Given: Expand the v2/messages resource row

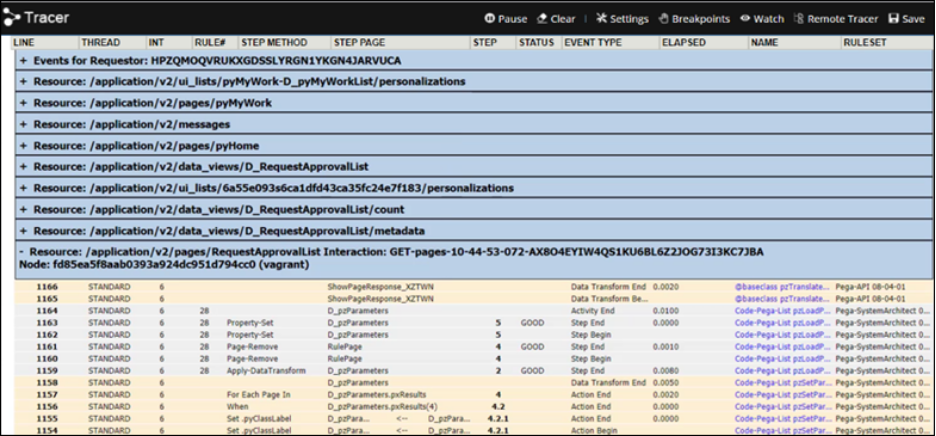Looking at the screenshot, I should coord(24,124).
